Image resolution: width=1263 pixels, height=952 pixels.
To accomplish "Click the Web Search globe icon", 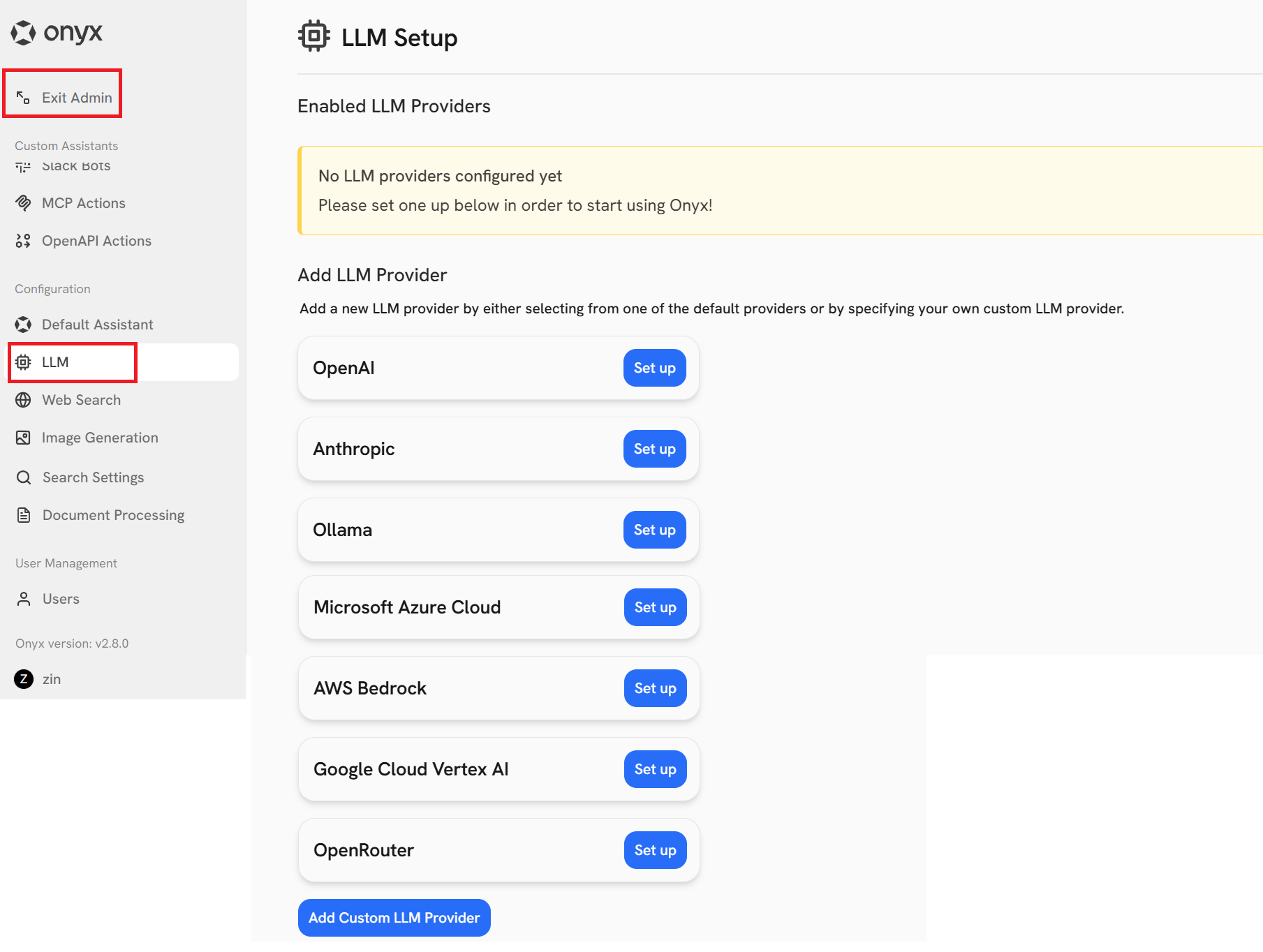I will 23,399.
